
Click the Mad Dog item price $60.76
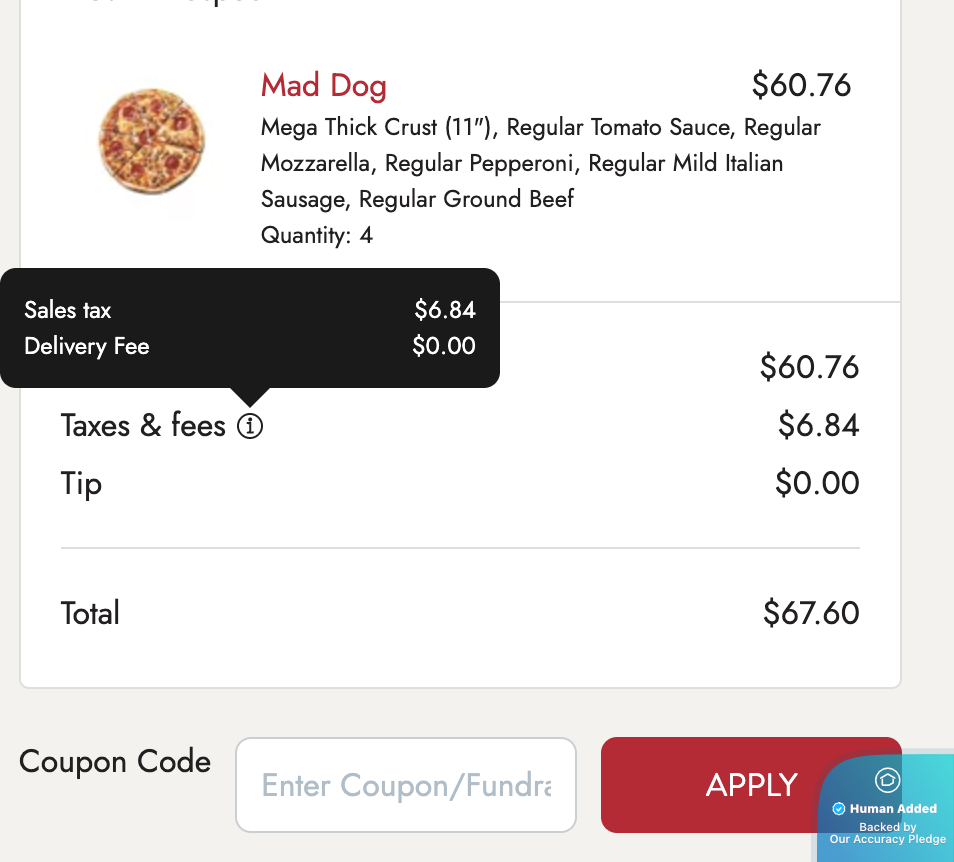[801, 86]
